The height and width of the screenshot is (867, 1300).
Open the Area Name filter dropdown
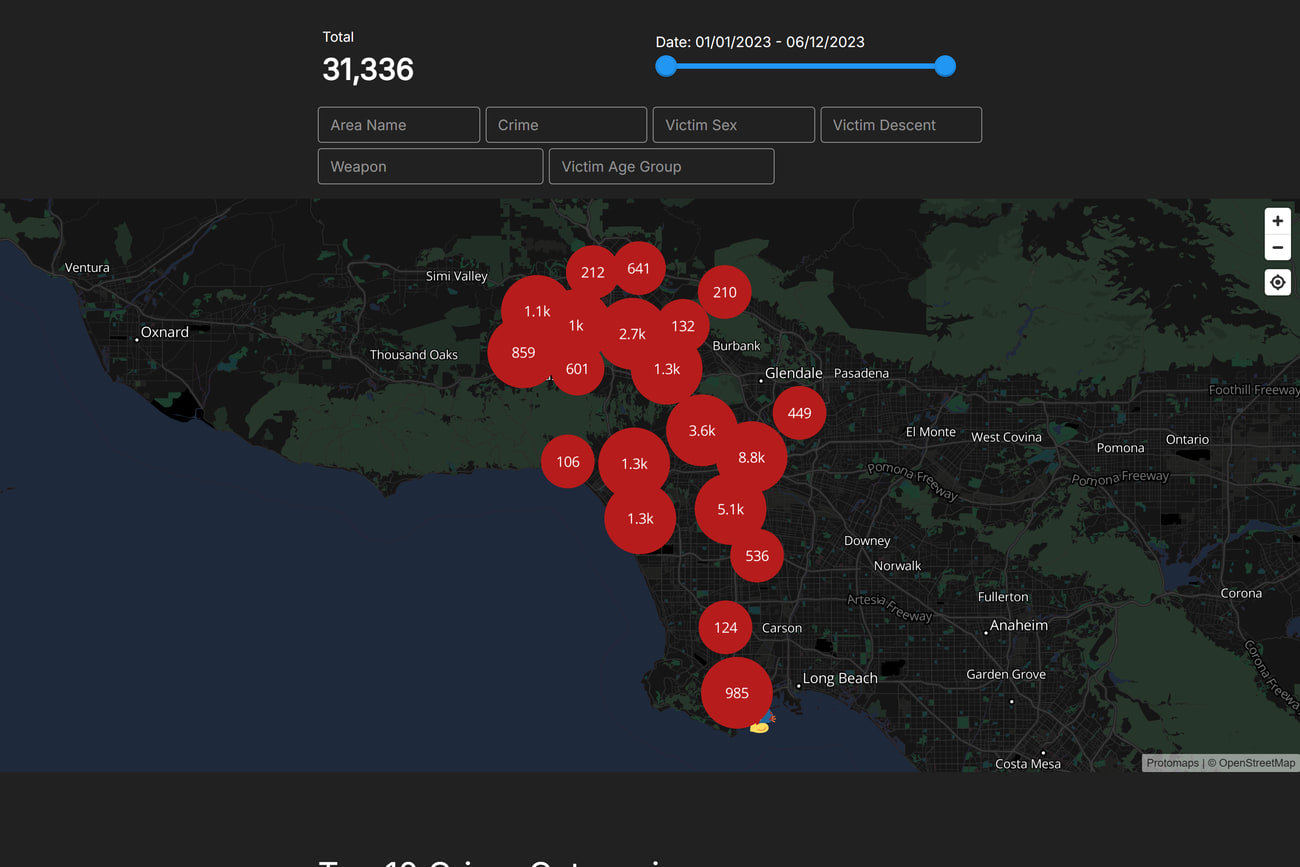[399, 125]
